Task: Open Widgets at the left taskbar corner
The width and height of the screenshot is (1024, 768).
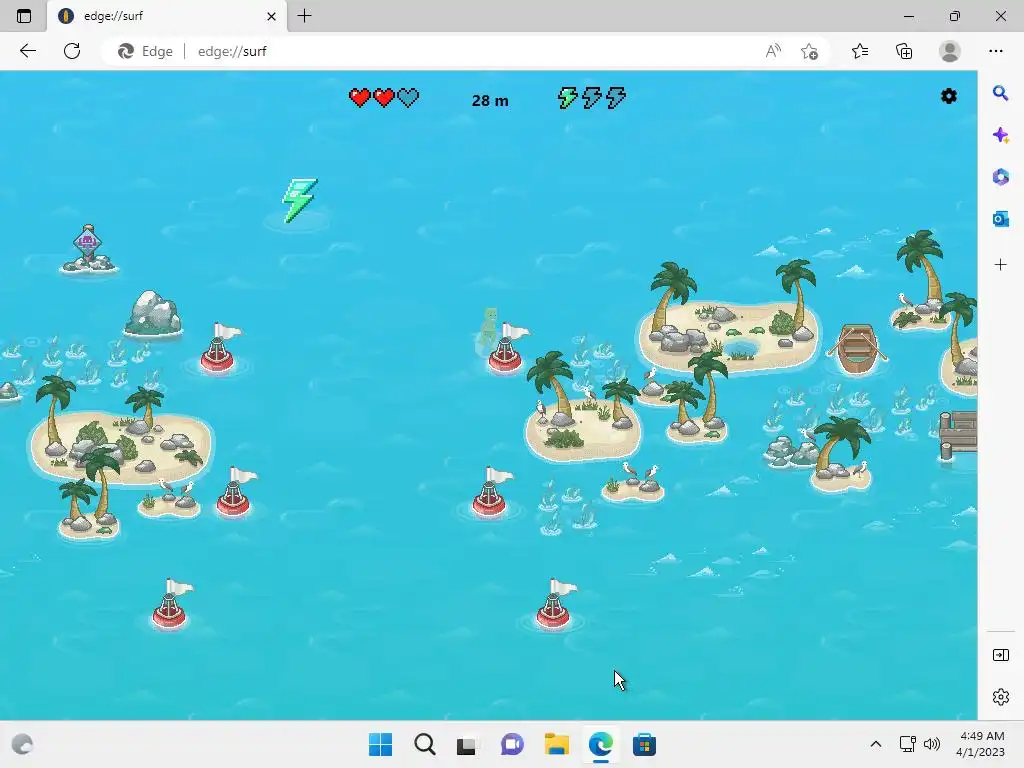Action: pos(23,744)
